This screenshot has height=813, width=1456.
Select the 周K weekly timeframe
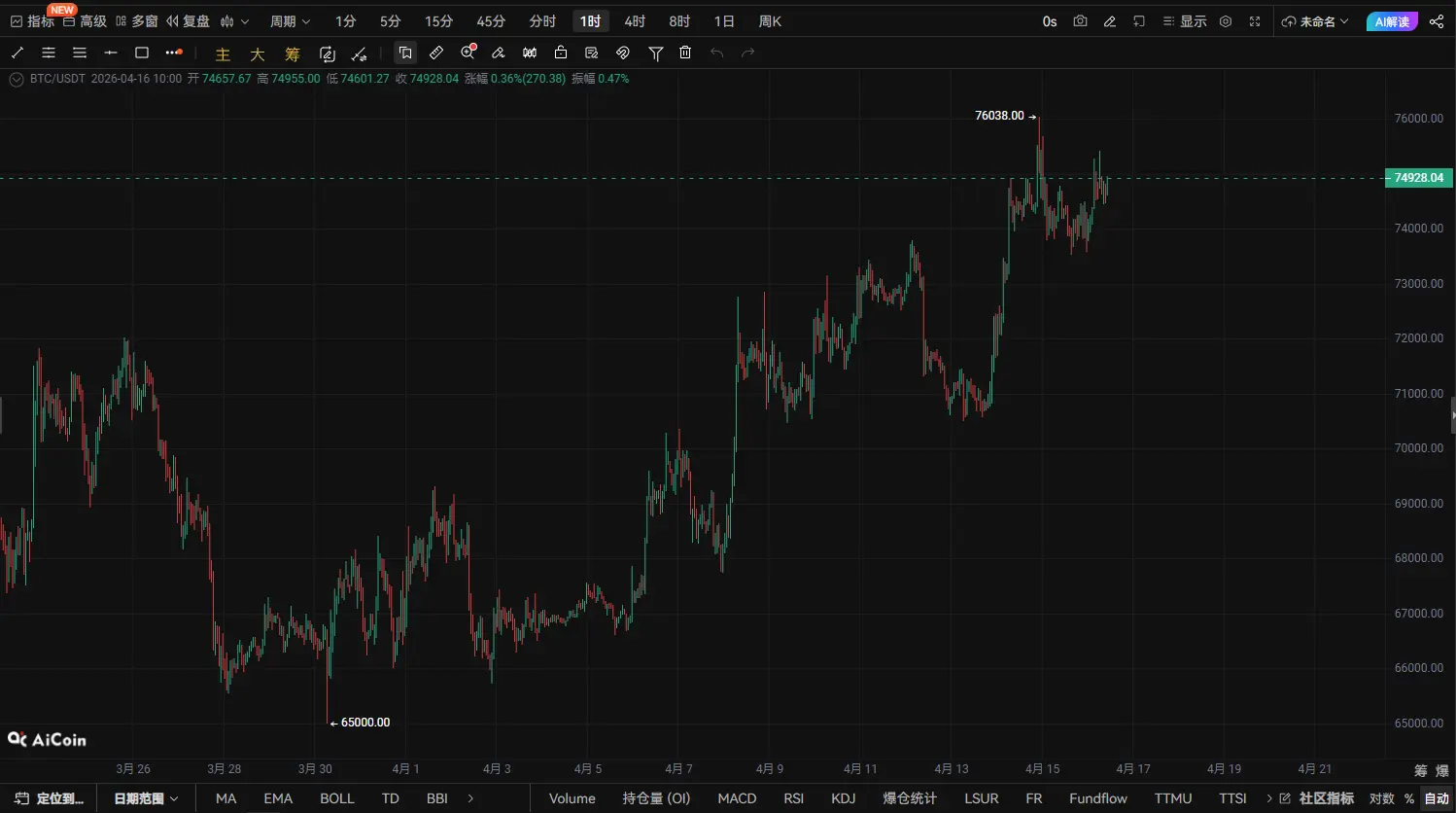point(770,21)
